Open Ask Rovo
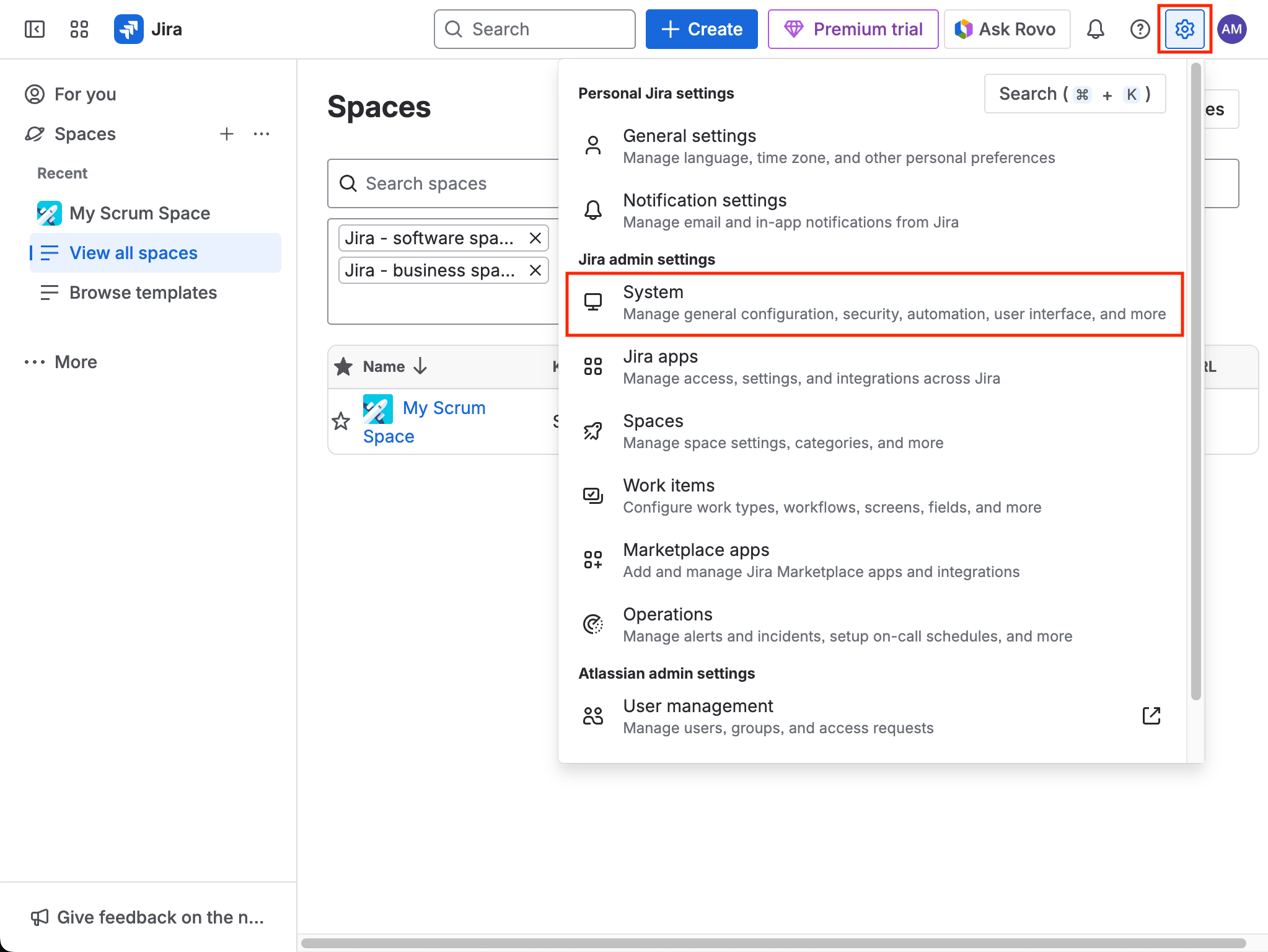This screenshot has width=1268, height=952. [1006, 29]
